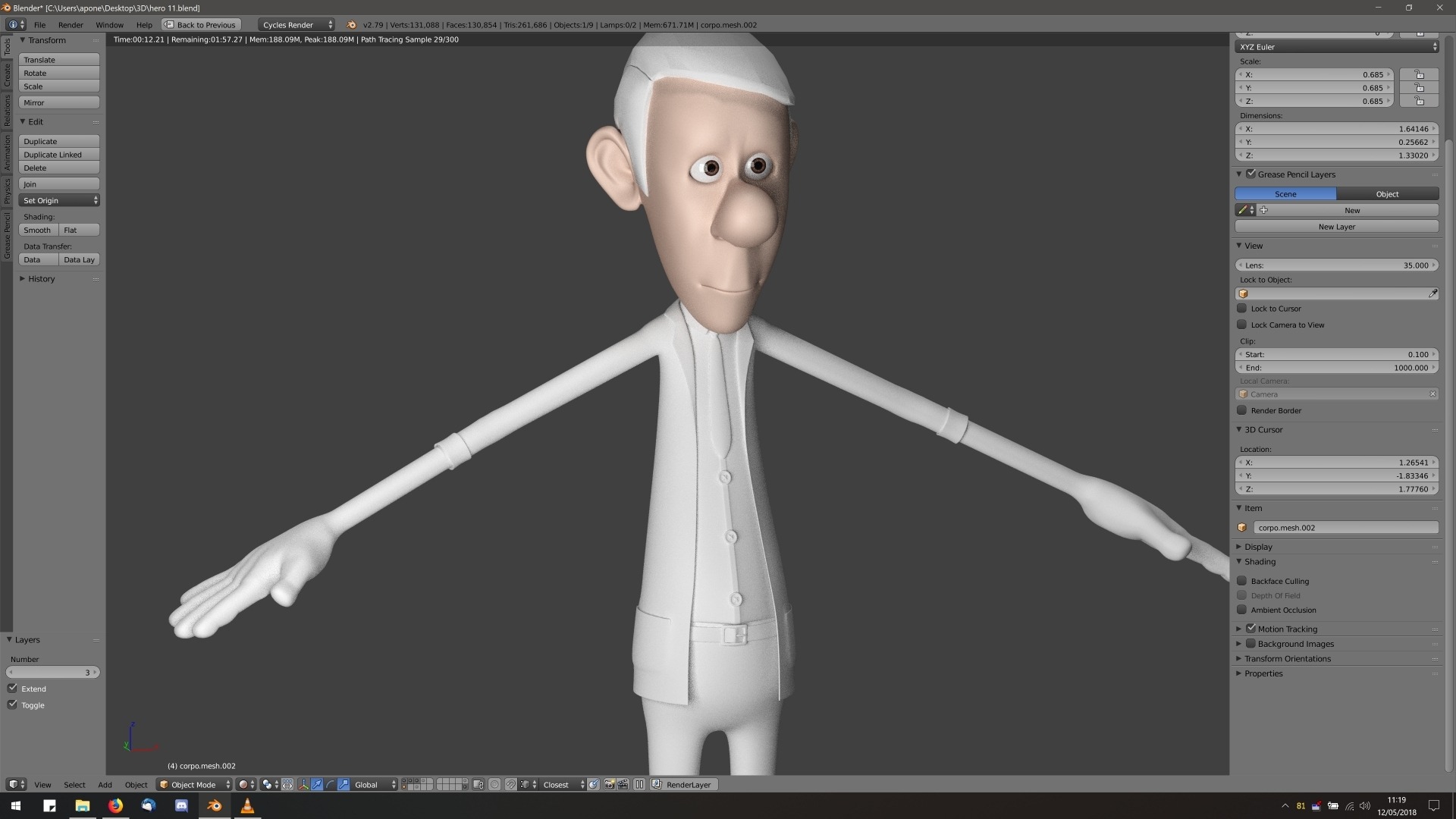The height and width of the screenshot is (819, 1456).
Task: Enable Backface Culling checkbox
Action: [1242, 581]
